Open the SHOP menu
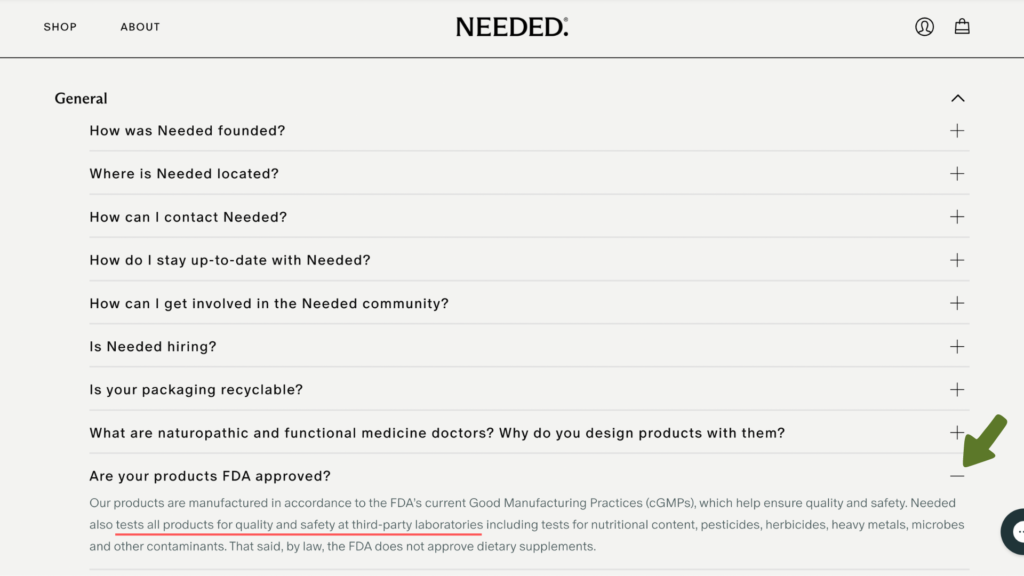Image resolution: width=1024 pixels, height=576 pixels. [x=60, y=27]
